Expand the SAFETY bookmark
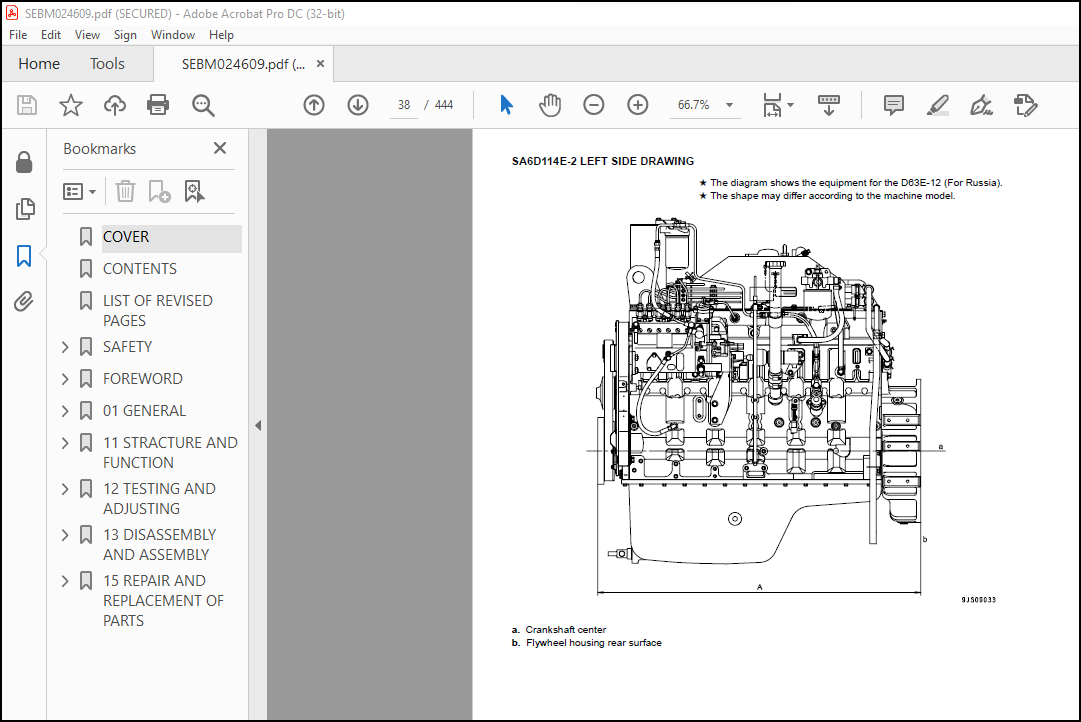The height and width of the screenshot is (722, 1081). tap(65, 347)
